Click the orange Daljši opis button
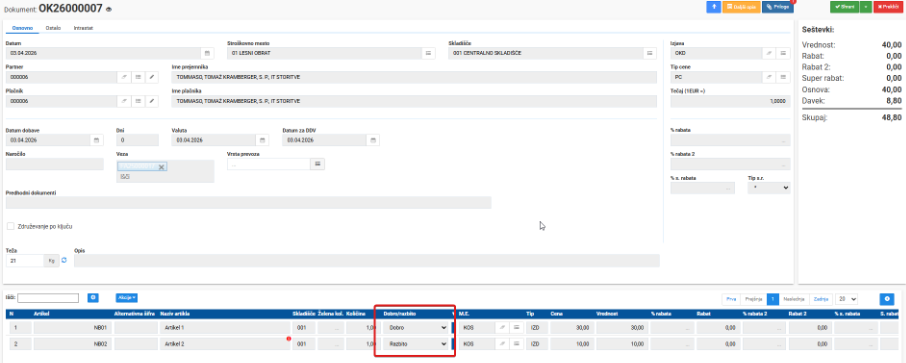The width and height of the screenshot is (906, 363). coord(741,7)
